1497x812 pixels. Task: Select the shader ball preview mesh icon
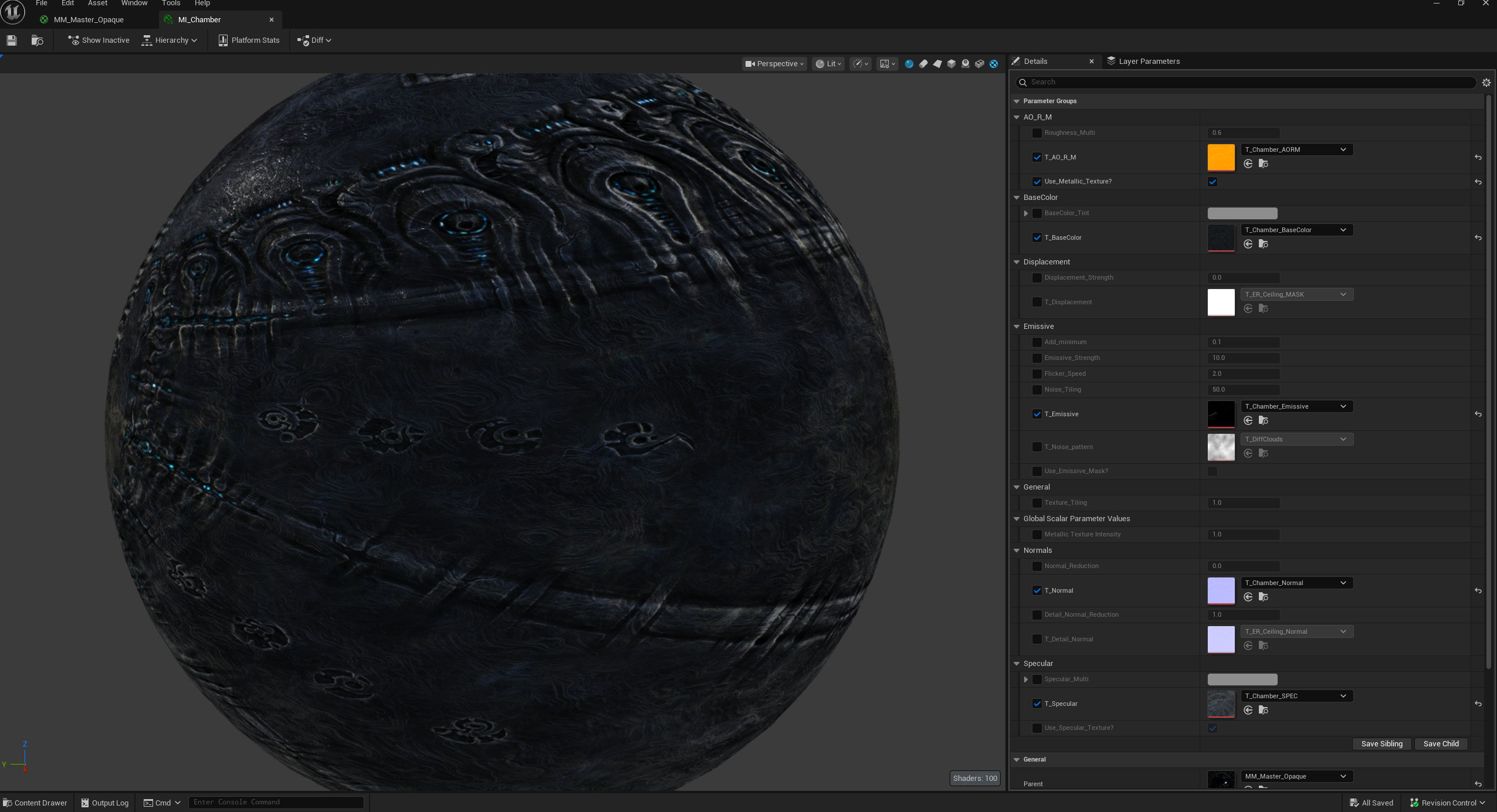[x=966, y=64]
